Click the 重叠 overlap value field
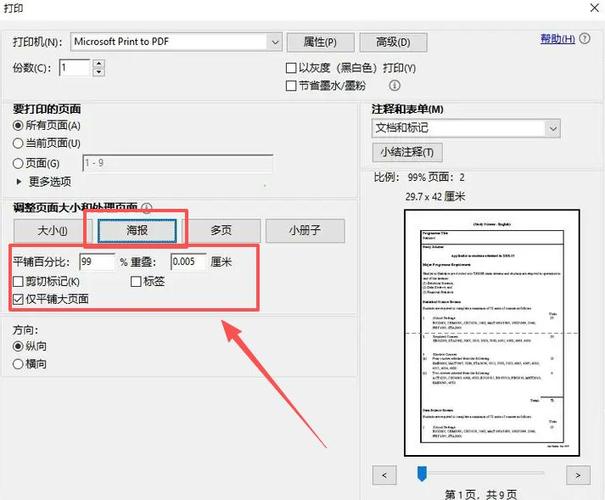 click(188, 262)
